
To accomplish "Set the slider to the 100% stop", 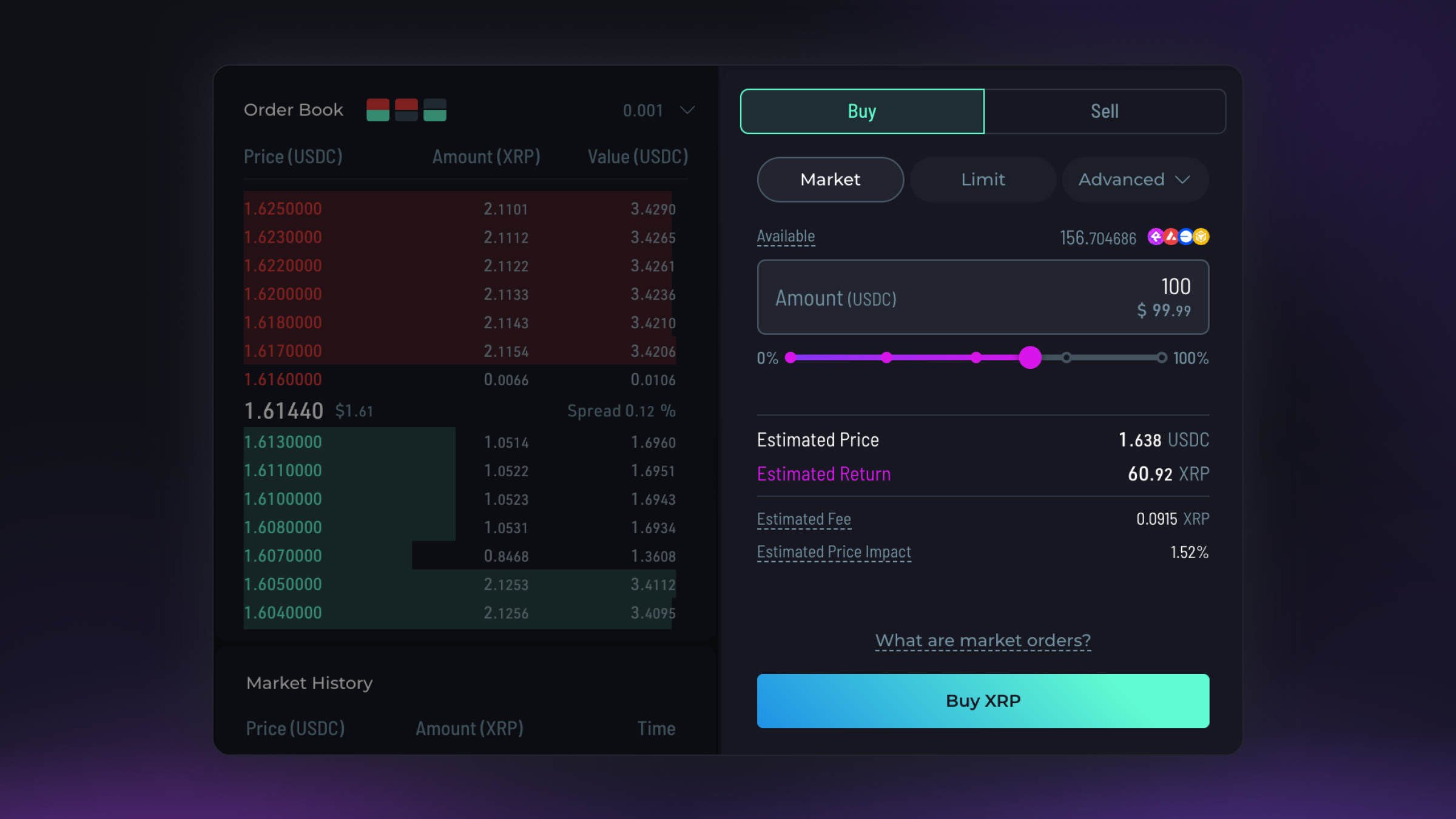I will click(1161, 357).
